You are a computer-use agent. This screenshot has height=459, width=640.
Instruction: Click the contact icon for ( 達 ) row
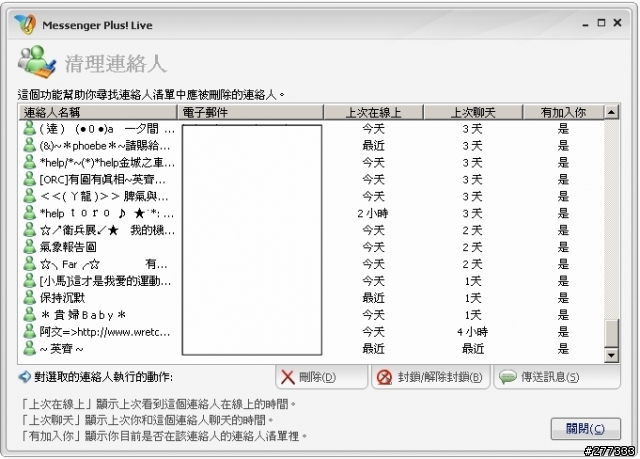(x=29, y=129)
